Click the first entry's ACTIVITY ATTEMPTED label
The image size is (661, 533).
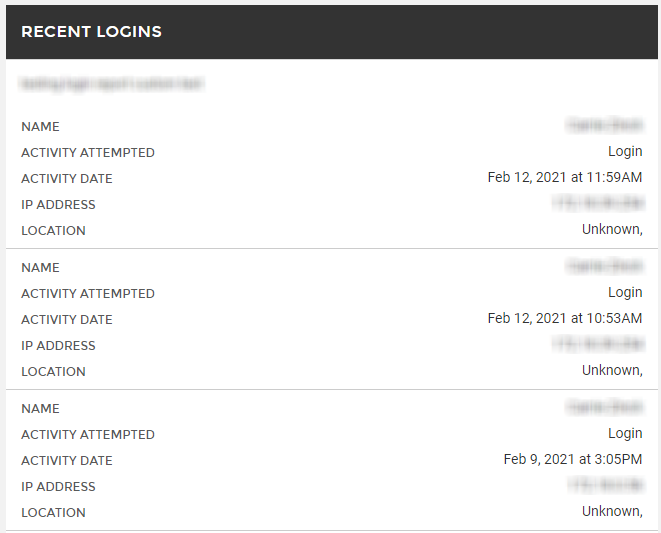[88, 153]
